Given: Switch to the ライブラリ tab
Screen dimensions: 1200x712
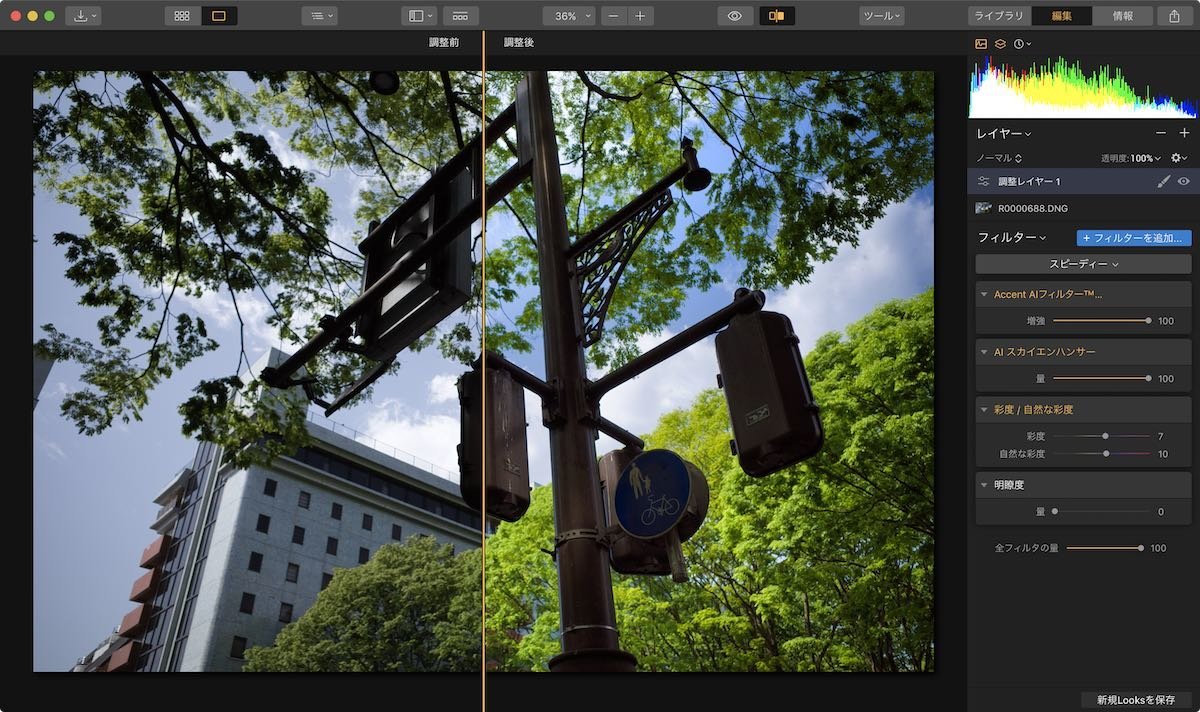Looking at the screenshot, I should point(999,16).
